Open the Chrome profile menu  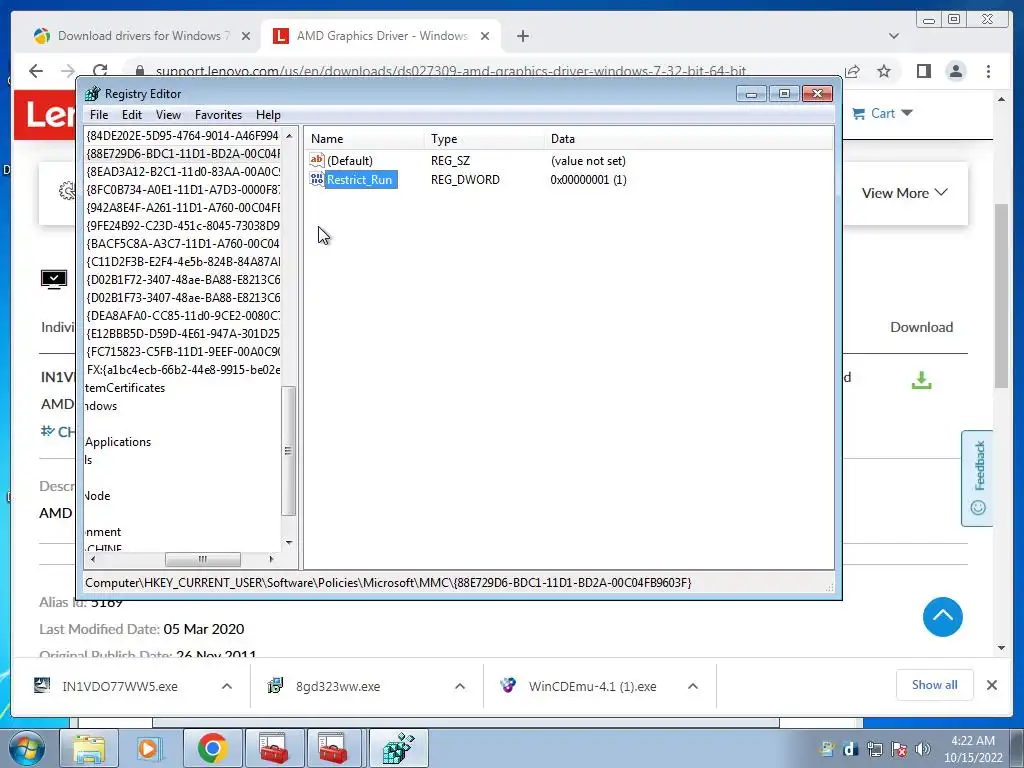[956, 71]
